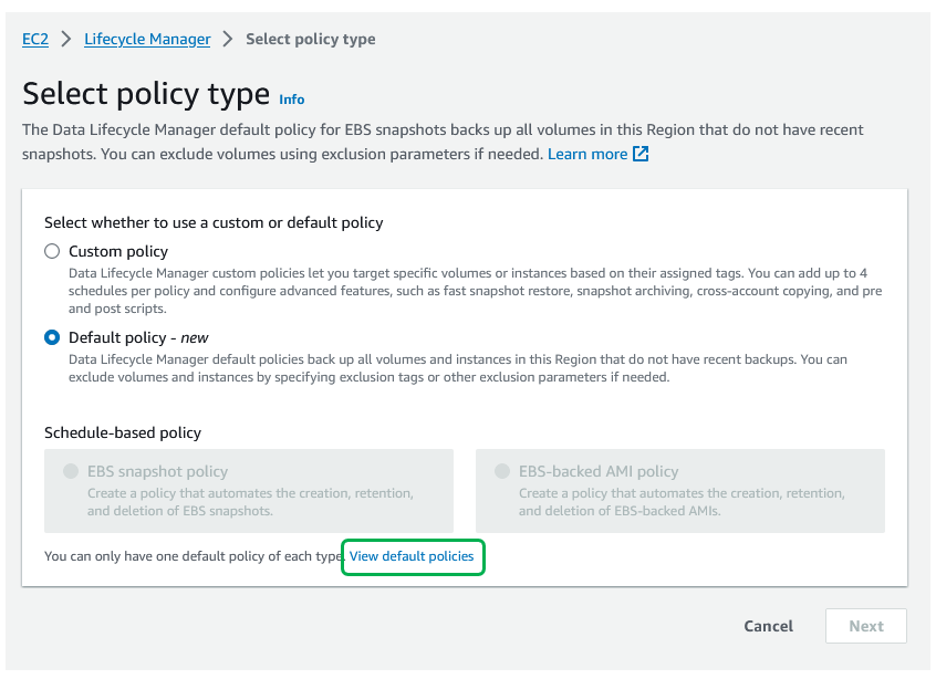Click the Select policy type breadcrumb entry

pyautogui.click(x=310, y=38)
